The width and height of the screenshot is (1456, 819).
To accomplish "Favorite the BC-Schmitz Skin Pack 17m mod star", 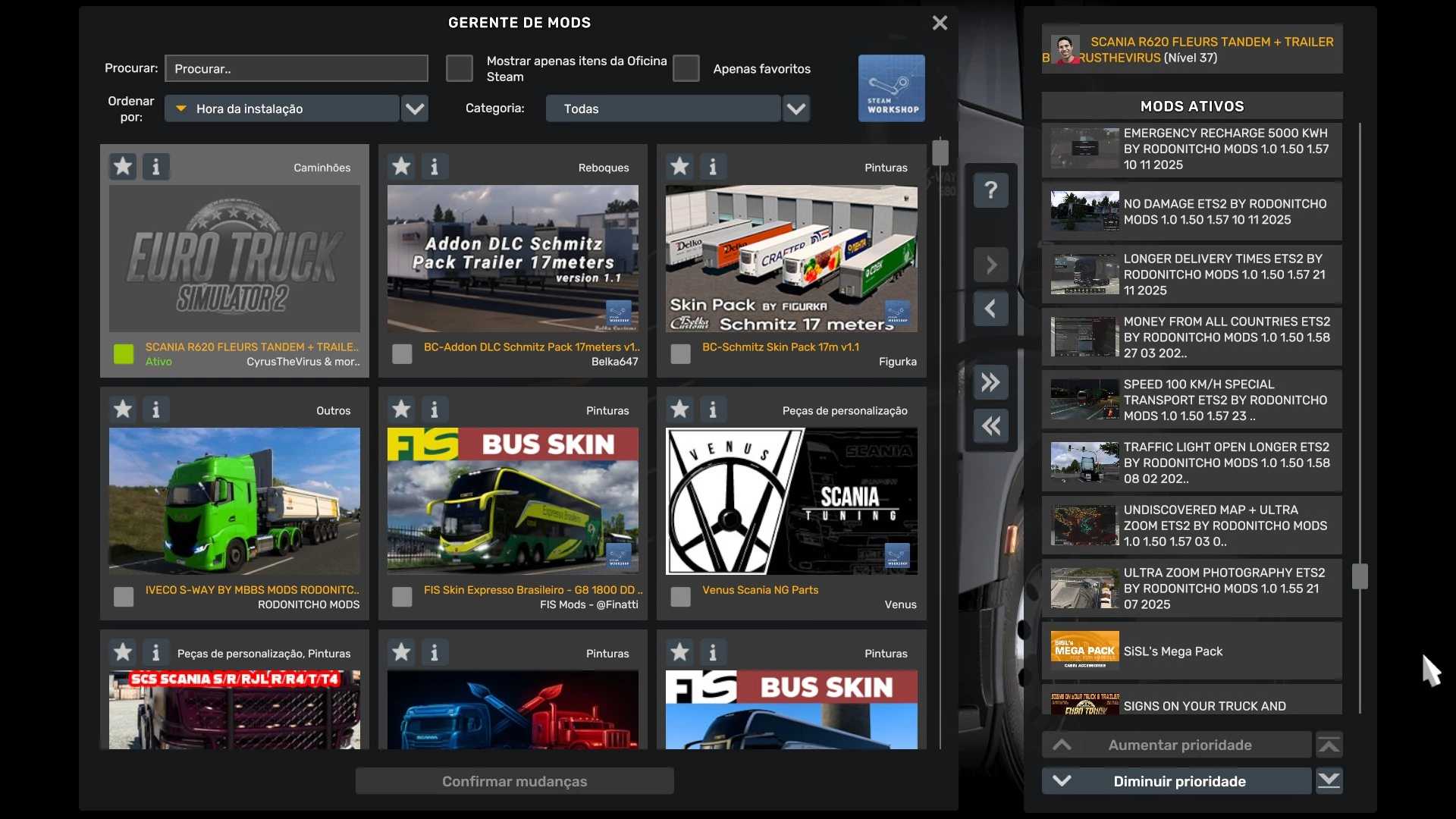I will pyautogui.click(x=679, y=166).
